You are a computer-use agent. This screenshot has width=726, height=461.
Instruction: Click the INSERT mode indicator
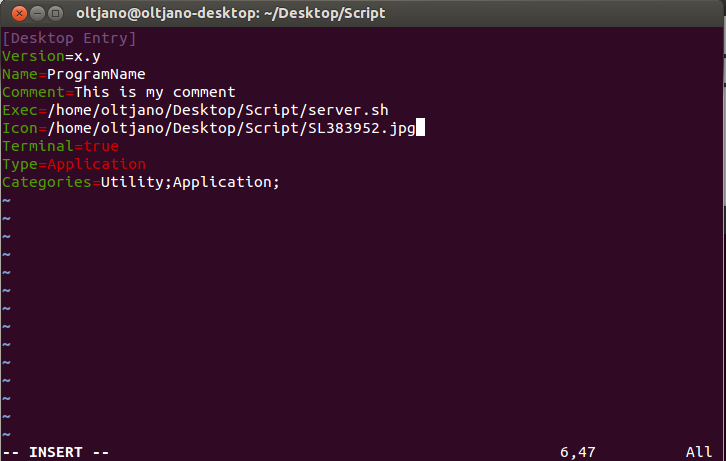coord(56,452)
